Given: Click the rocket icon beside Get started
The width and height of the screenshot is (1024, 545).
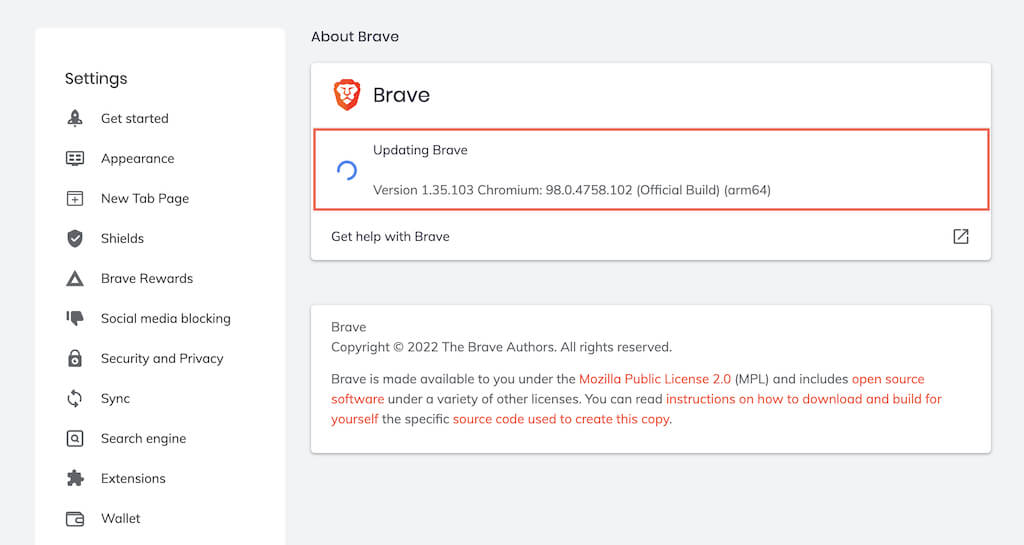Looking at the screenshot, I should pyautogui.click(x=75, y=118).
